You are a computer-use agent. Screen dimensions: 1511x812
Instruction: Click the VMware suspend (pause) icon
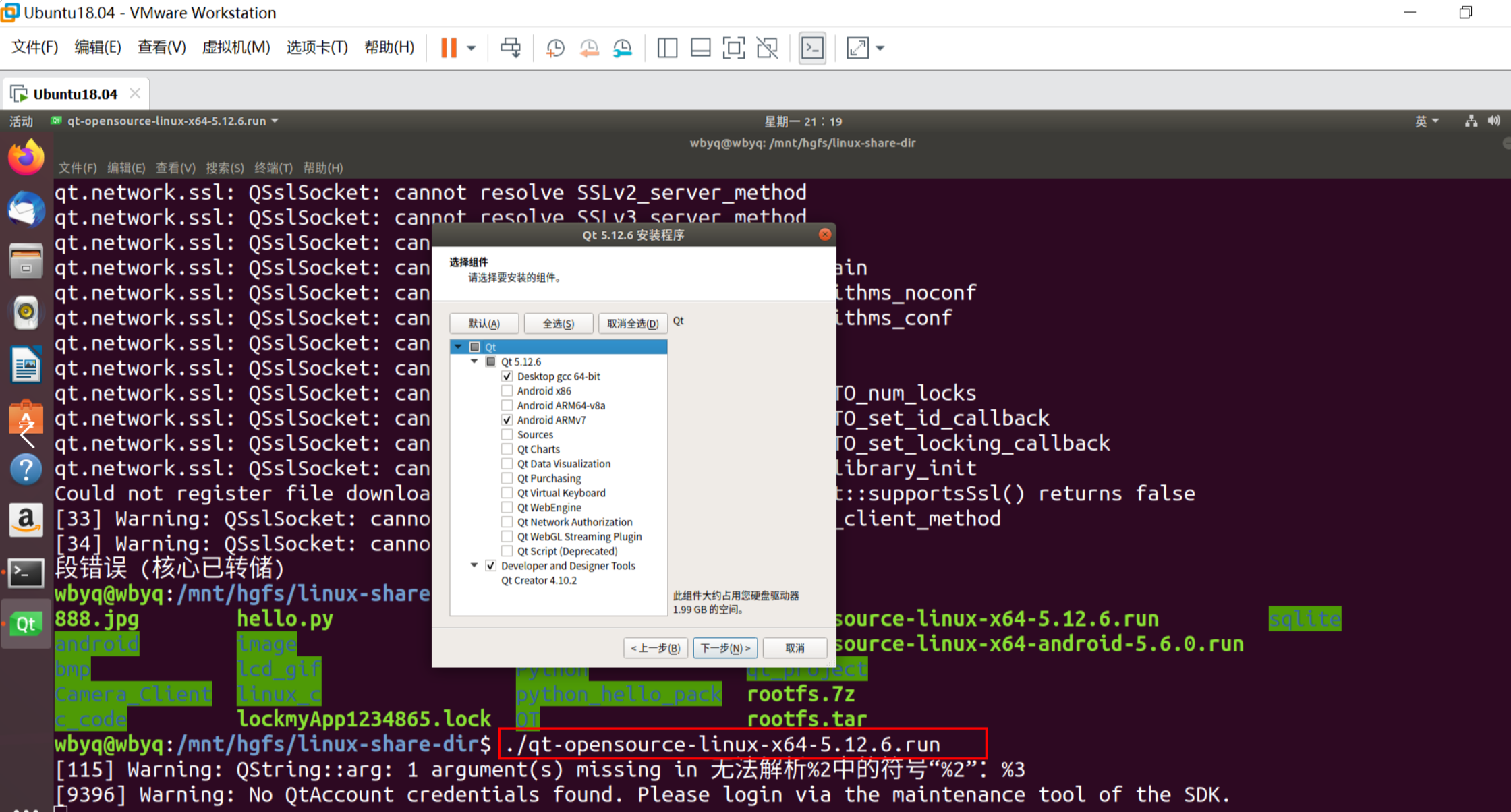click(449, 48)
